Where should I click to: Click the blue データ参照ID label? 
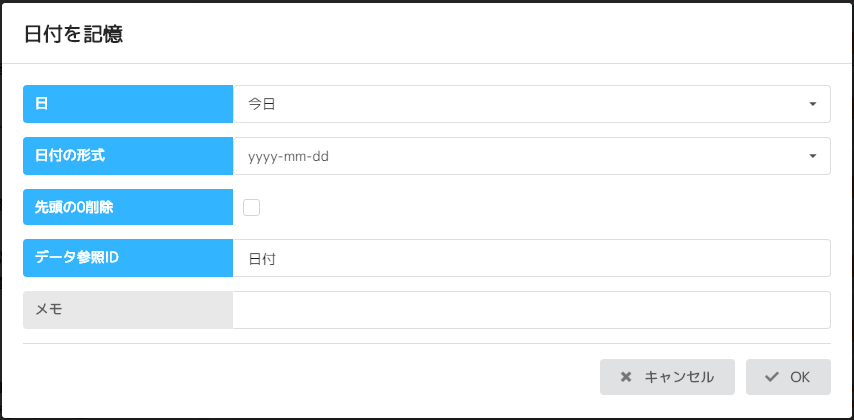(x=128, y=258)
